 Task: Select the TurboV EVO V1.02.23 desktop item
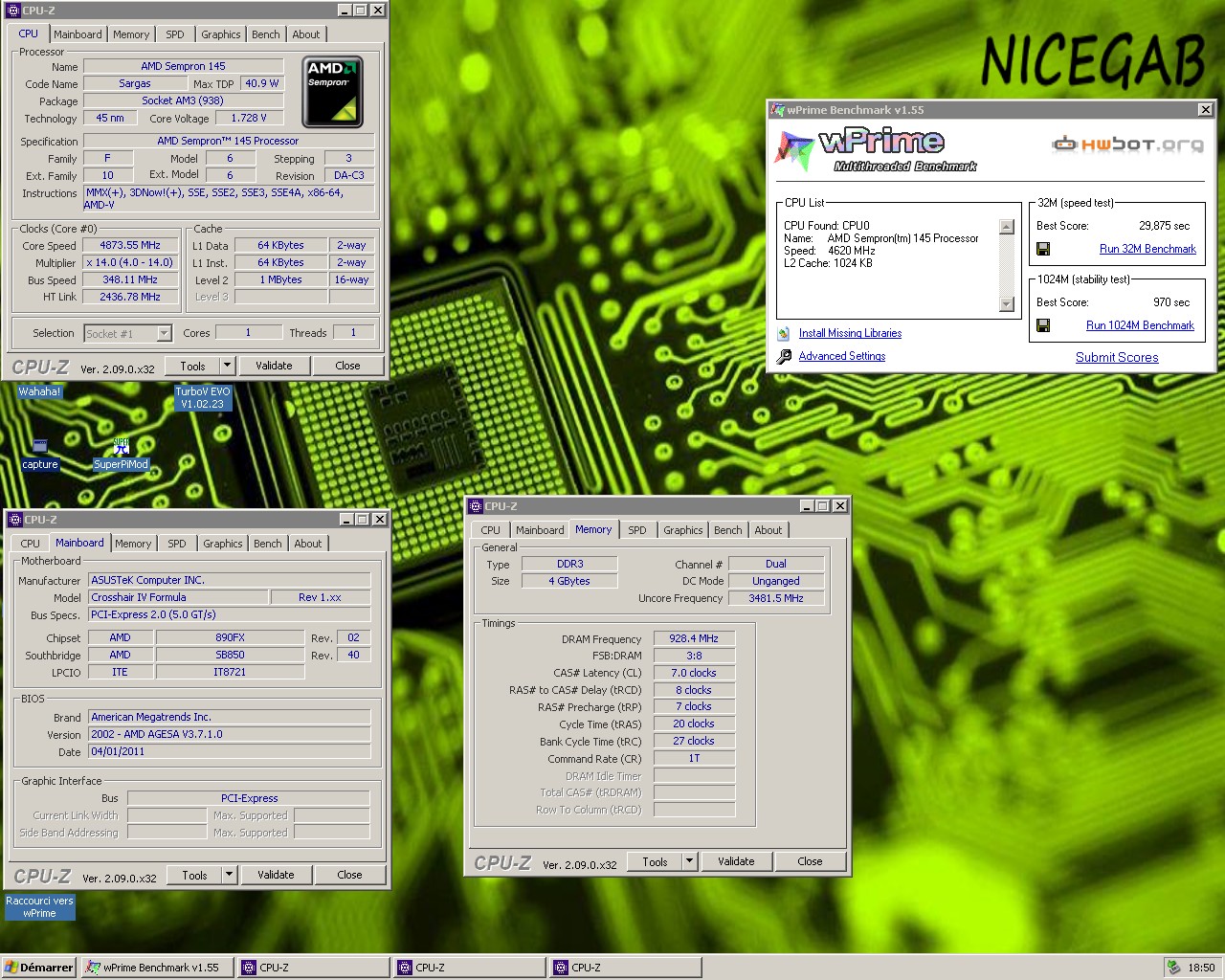click(203, 398)
